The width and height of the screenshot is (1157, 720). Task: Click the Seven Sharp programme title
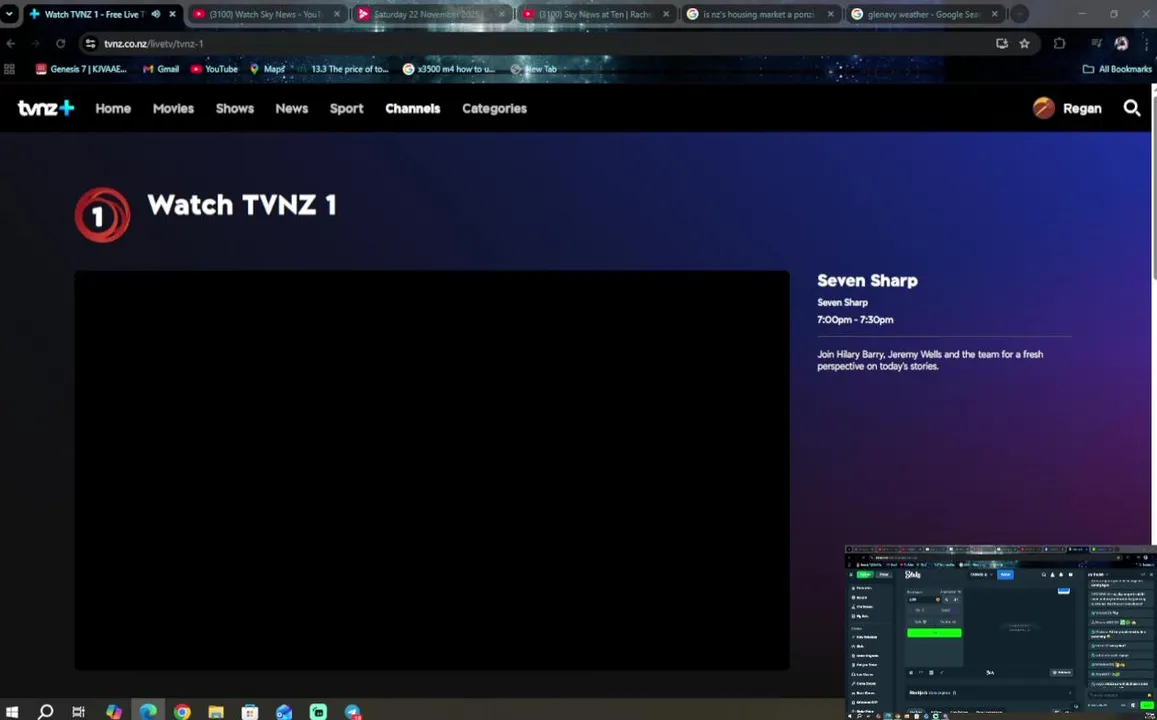867,280
